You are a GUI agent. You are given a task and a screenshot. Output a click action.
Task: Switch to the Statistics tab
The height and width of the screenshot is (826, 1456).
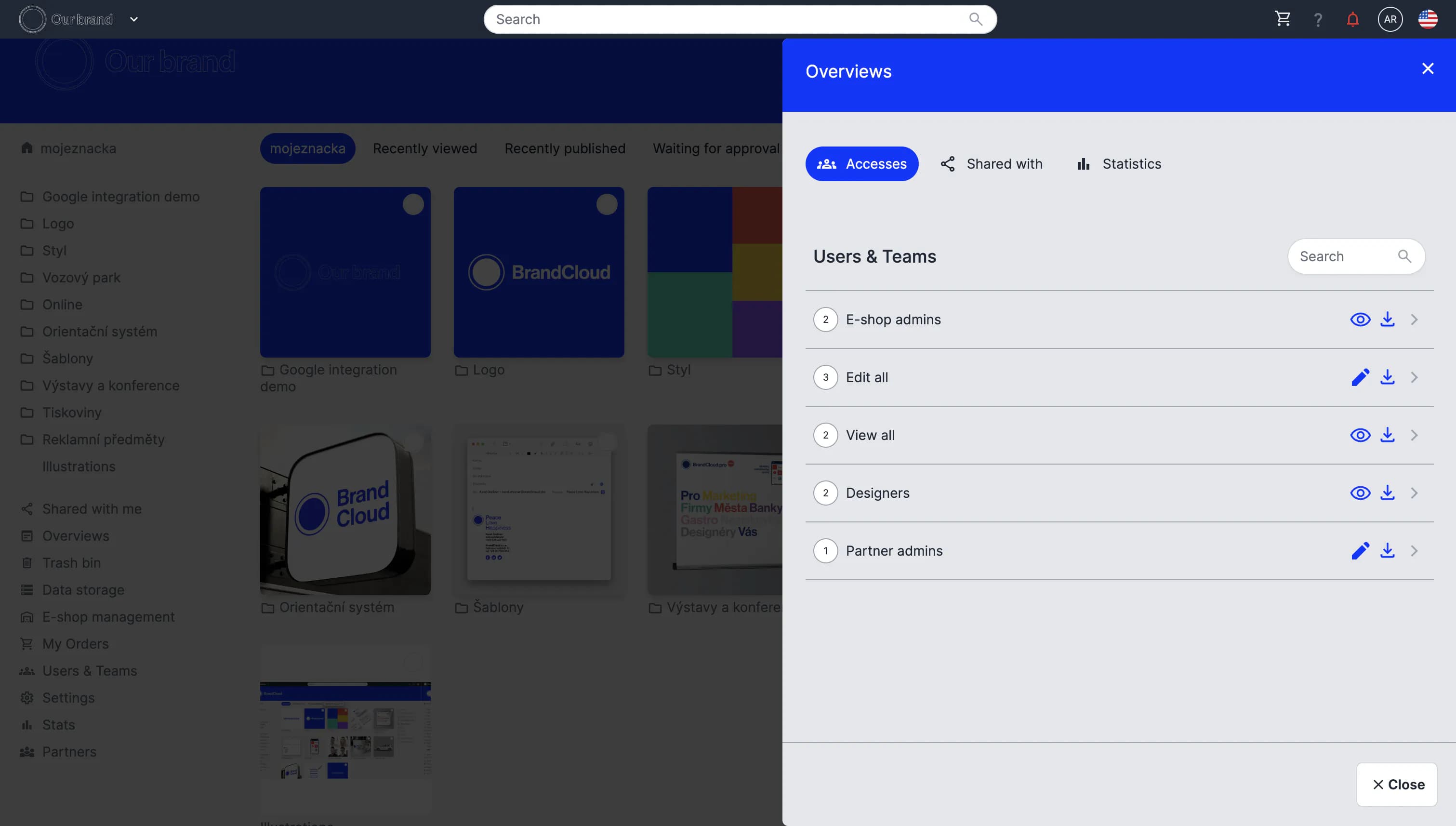click(1119, 164)
